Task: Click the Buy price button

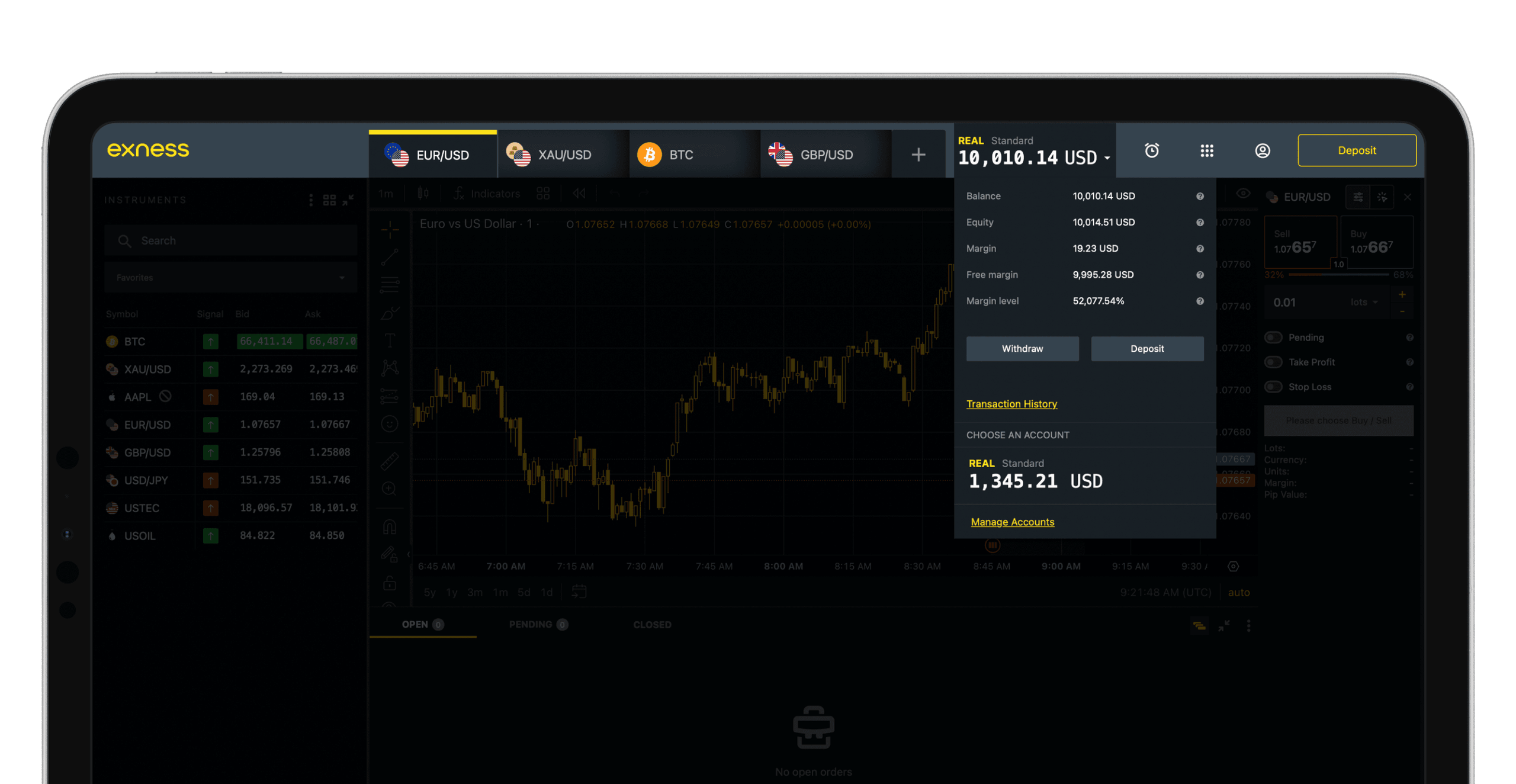Action: pyautogui.click(x=1376, y=242)
